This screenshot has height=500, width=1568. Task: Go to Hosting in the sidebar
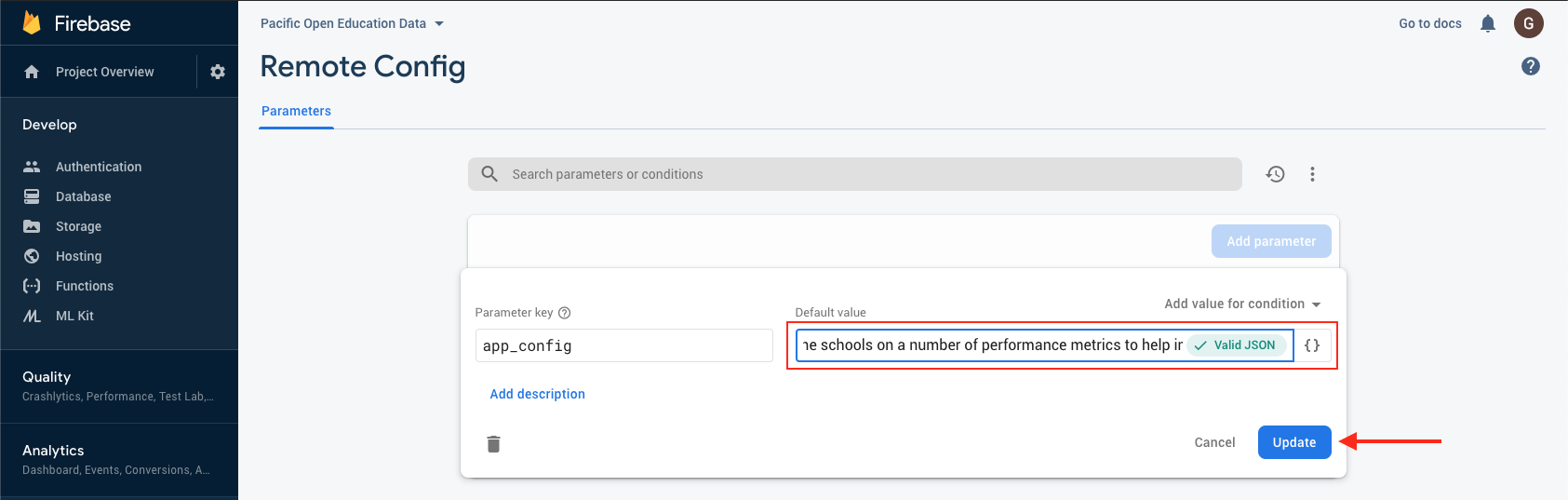point(78,256)
